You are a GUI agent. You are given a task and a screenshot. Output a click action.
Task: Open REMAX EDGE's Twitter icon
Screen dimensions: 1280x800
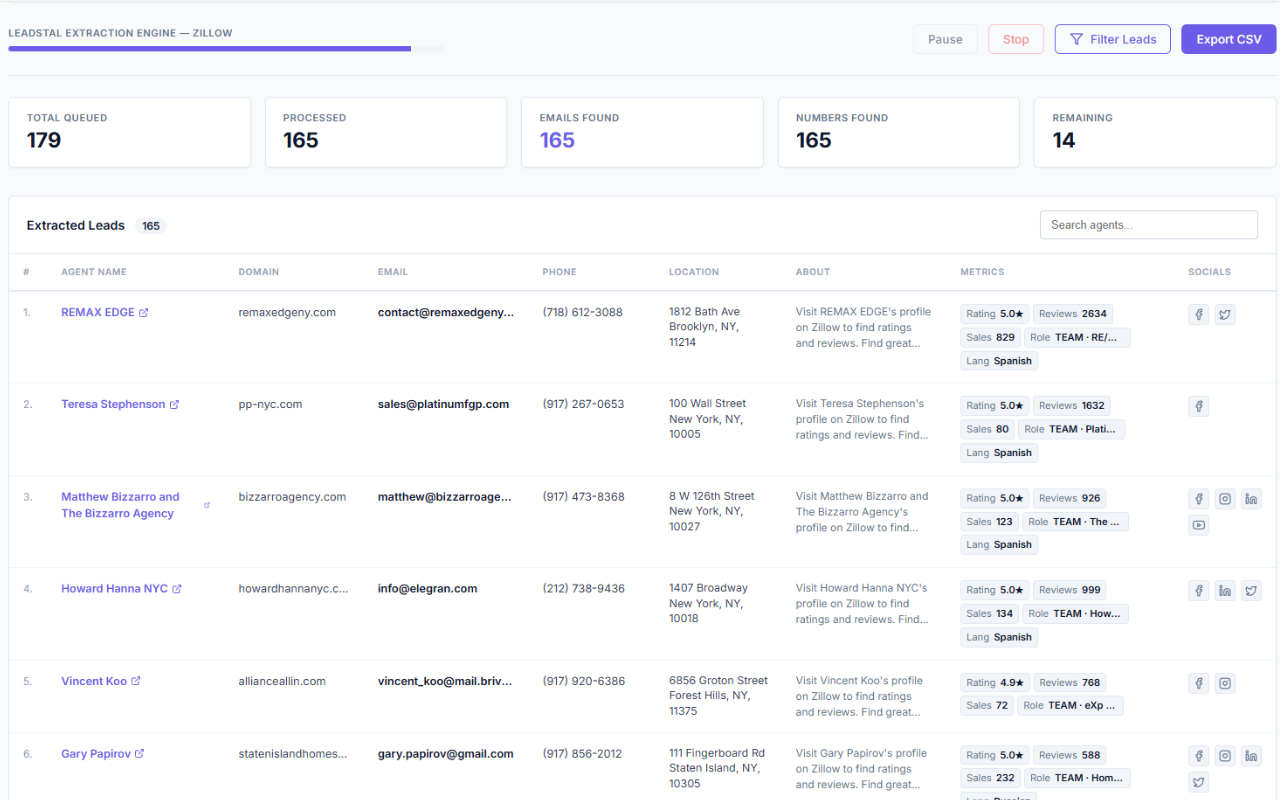(1225, 315)
